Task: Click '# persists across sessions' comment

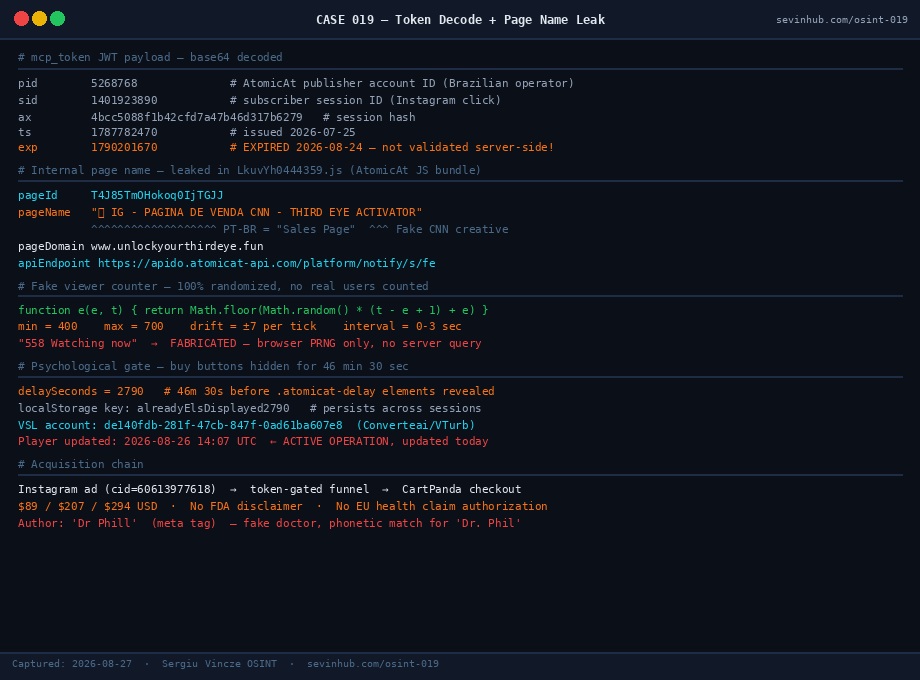Action: (395, 408)
